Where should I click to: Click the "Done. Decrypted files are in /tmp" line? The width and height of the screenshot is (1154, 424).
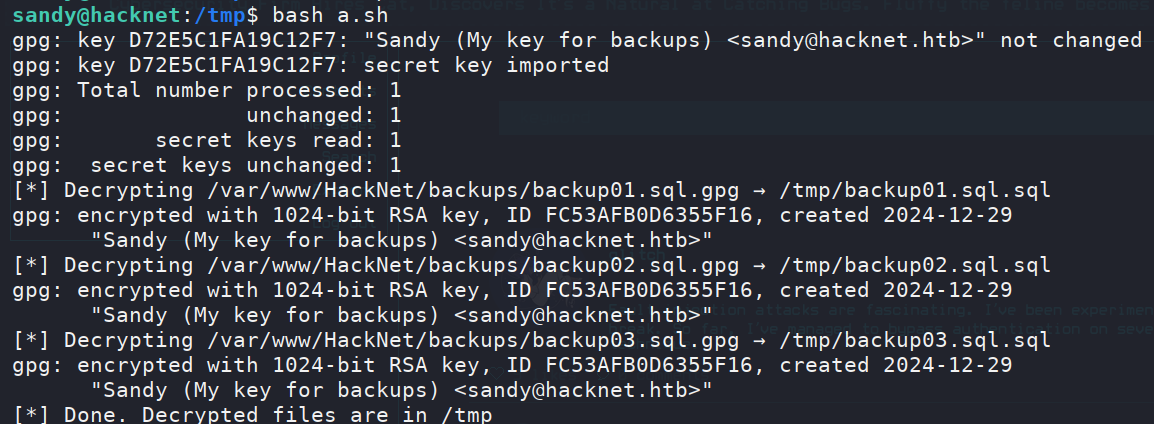tap(278, 415)
